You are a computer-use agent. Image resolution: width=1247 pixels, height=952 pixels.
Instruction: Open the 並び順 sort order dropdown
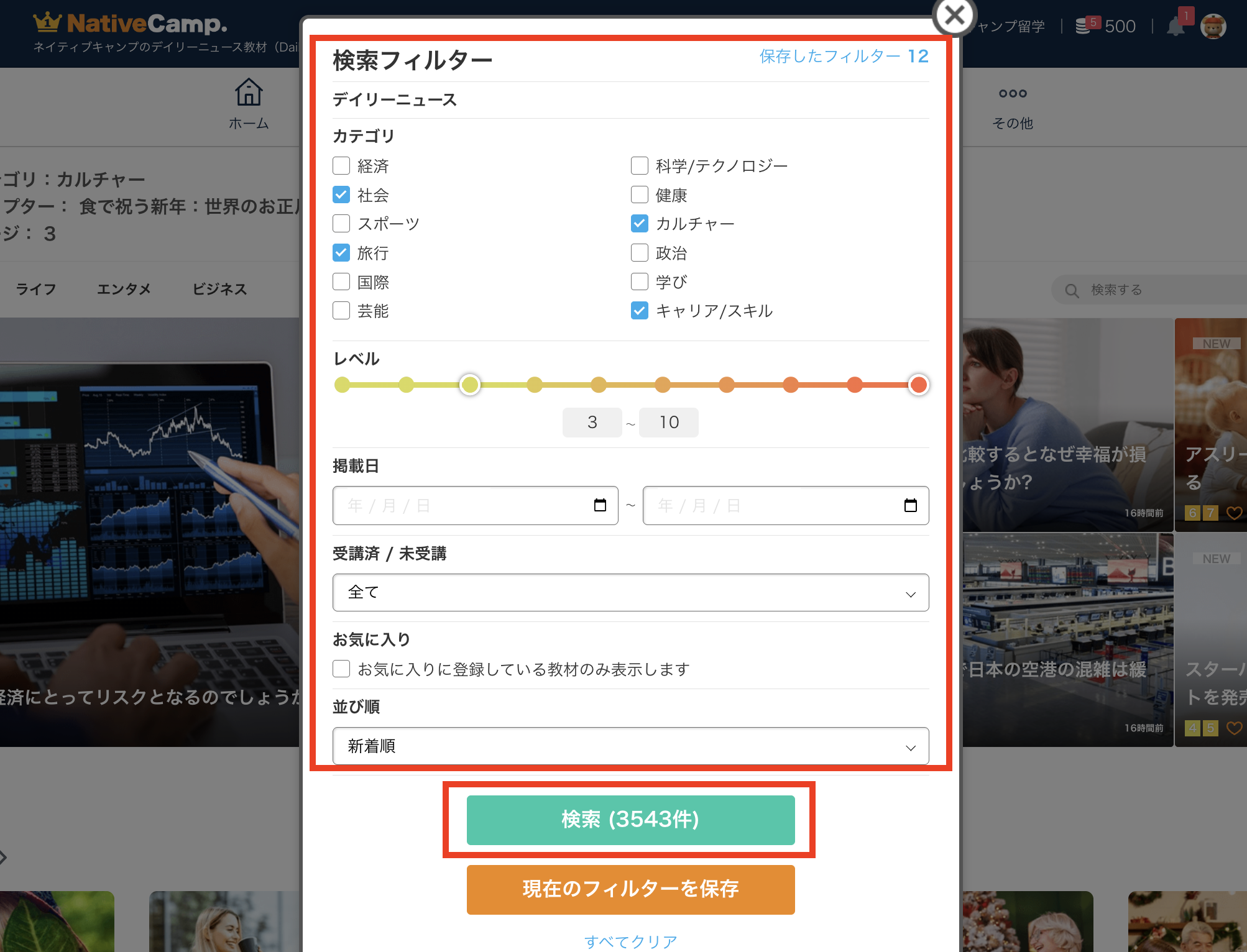coord(630,746)
